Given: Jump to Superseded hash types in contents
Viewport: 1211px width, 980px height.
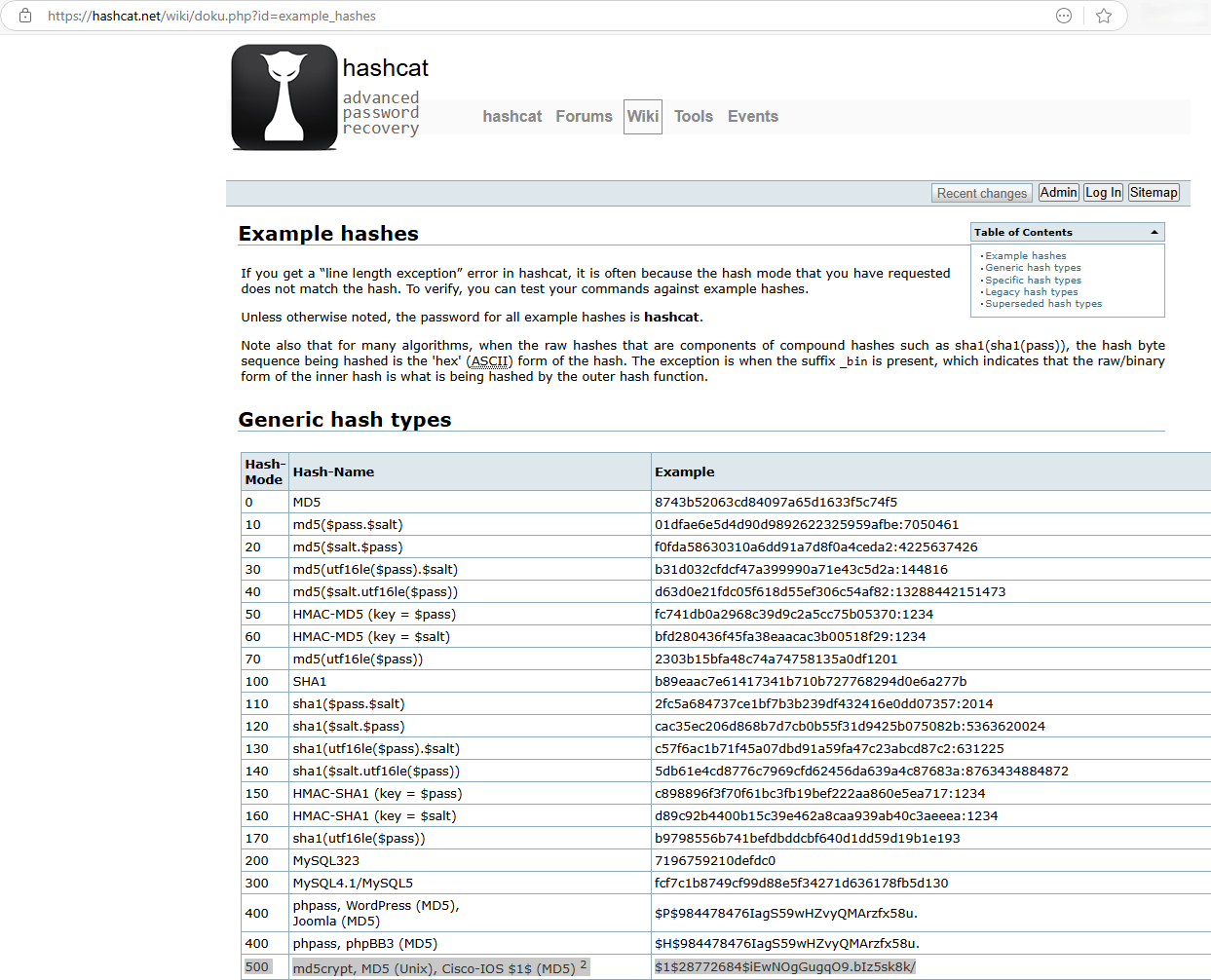Looking at the screenshot, I should (x=1043, y=304).
